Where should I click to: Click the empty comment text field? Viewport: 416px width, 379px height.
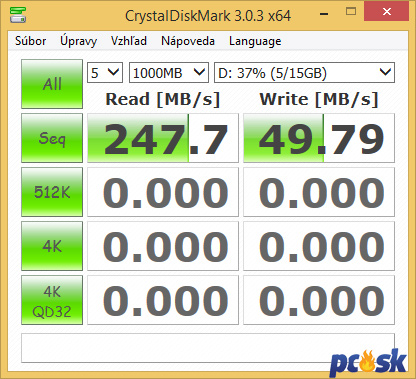click(208, 348)
